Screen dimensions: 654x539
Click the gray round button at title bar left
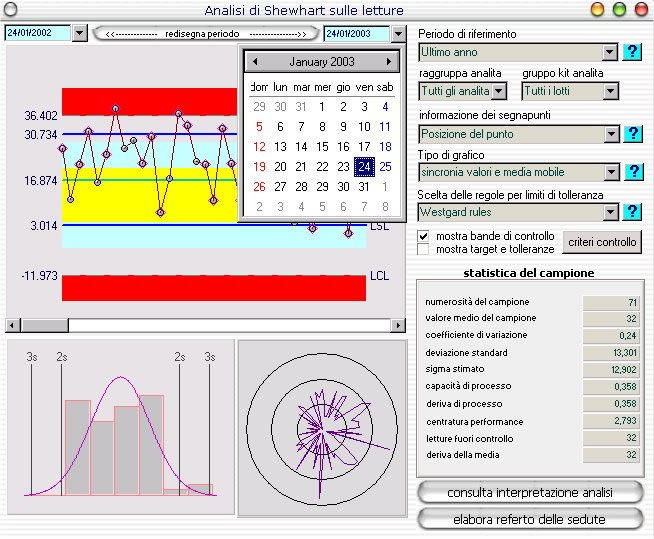[10, 9]
